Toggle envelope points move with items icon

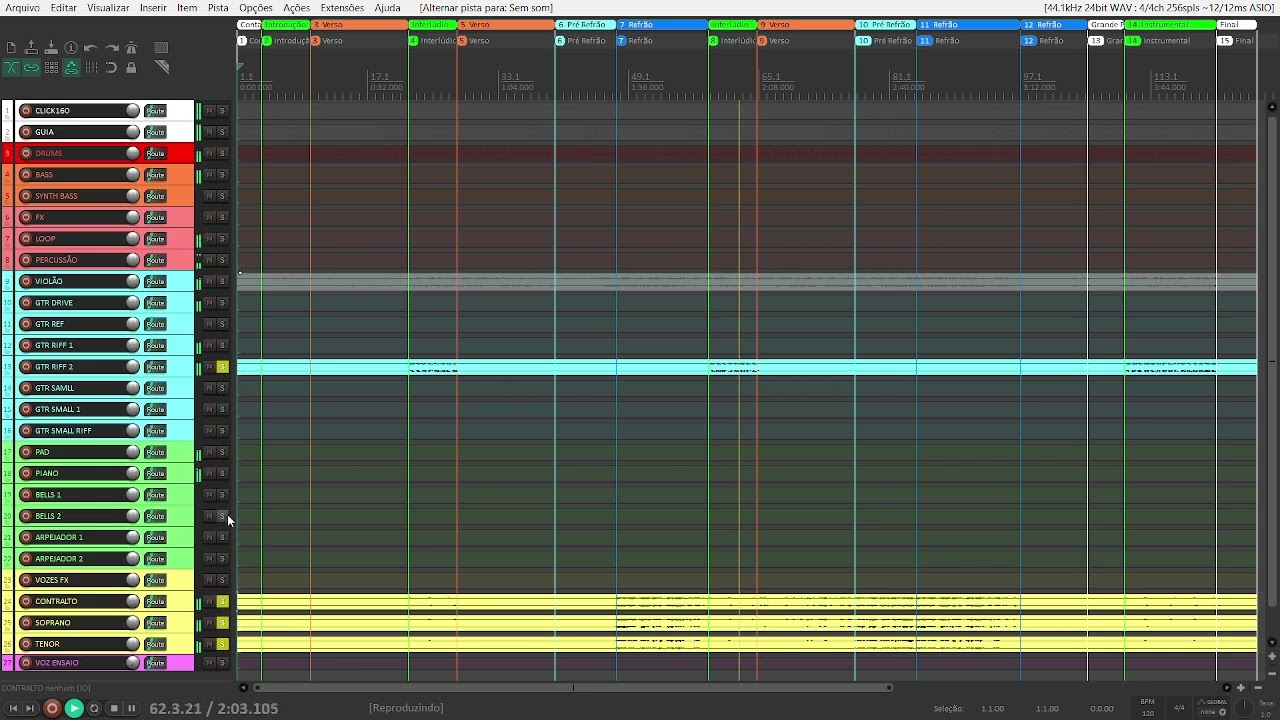pos(71,68)
